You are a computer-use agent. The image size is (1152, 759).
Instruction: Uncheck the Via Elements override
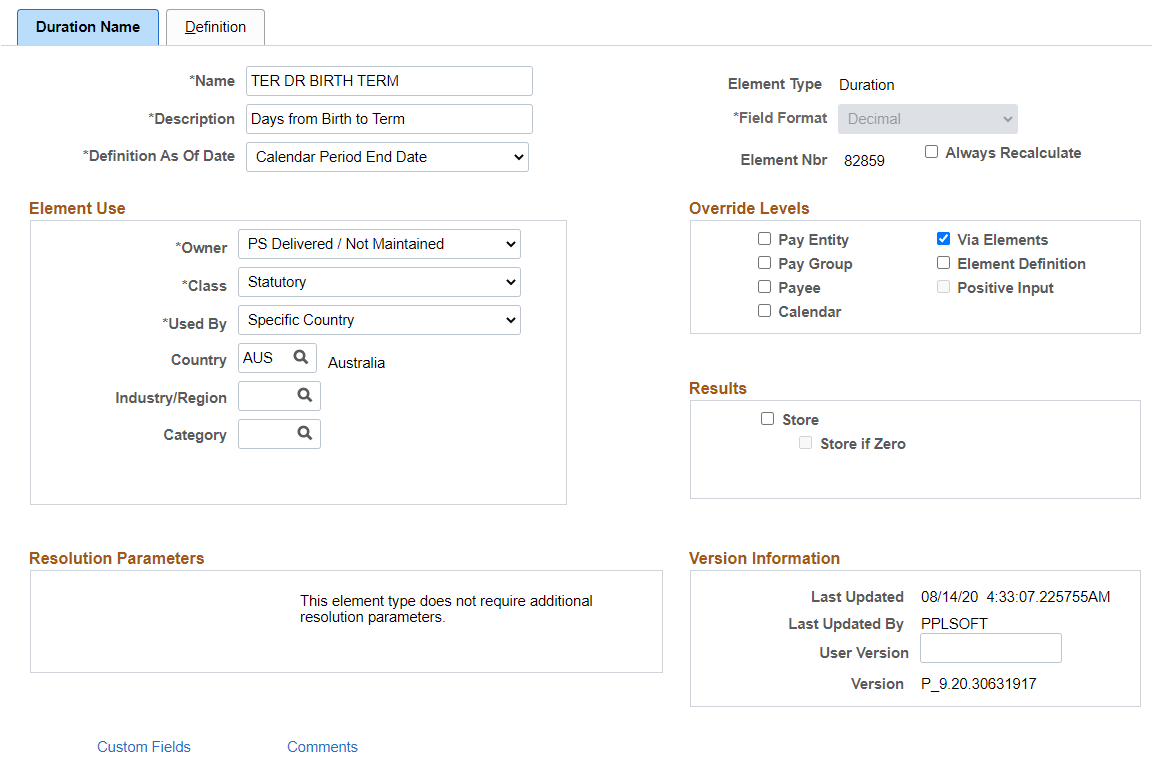[943, 239]
